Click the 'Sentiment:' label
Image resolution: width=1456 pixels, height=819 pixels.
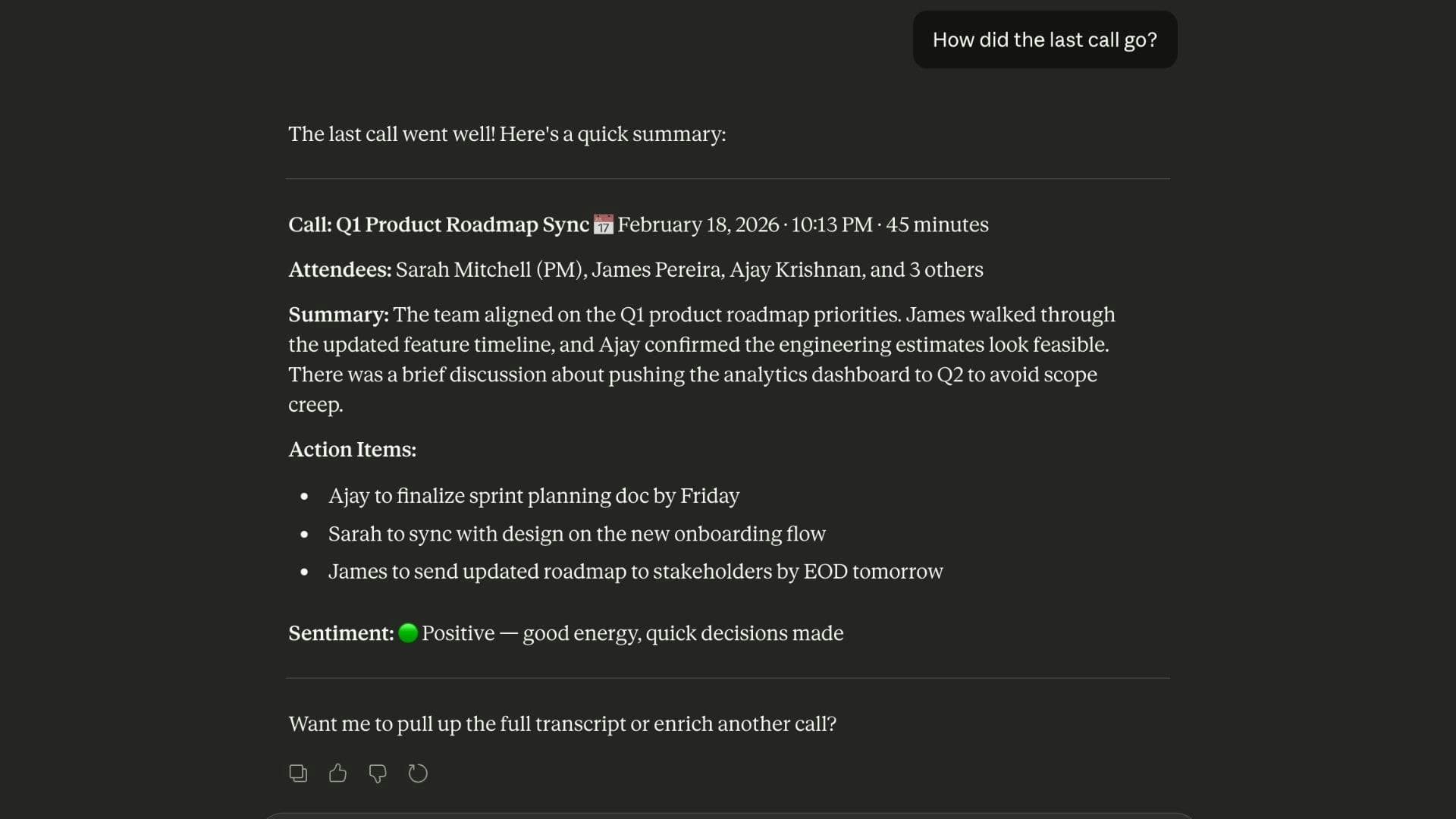coord(339,634)
